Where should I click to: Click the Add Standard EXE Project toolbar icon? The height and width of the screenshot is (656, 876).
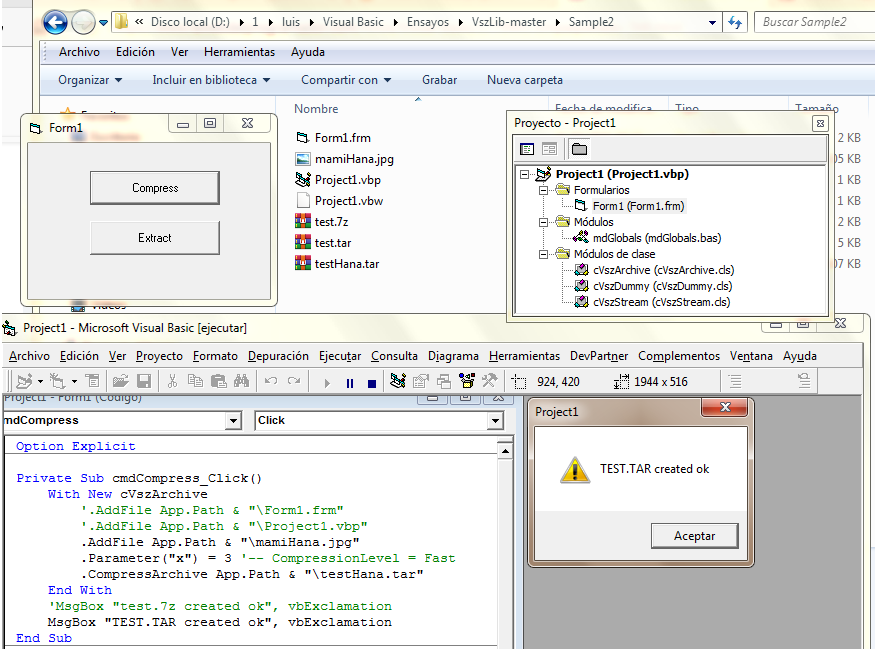[23, 382]
